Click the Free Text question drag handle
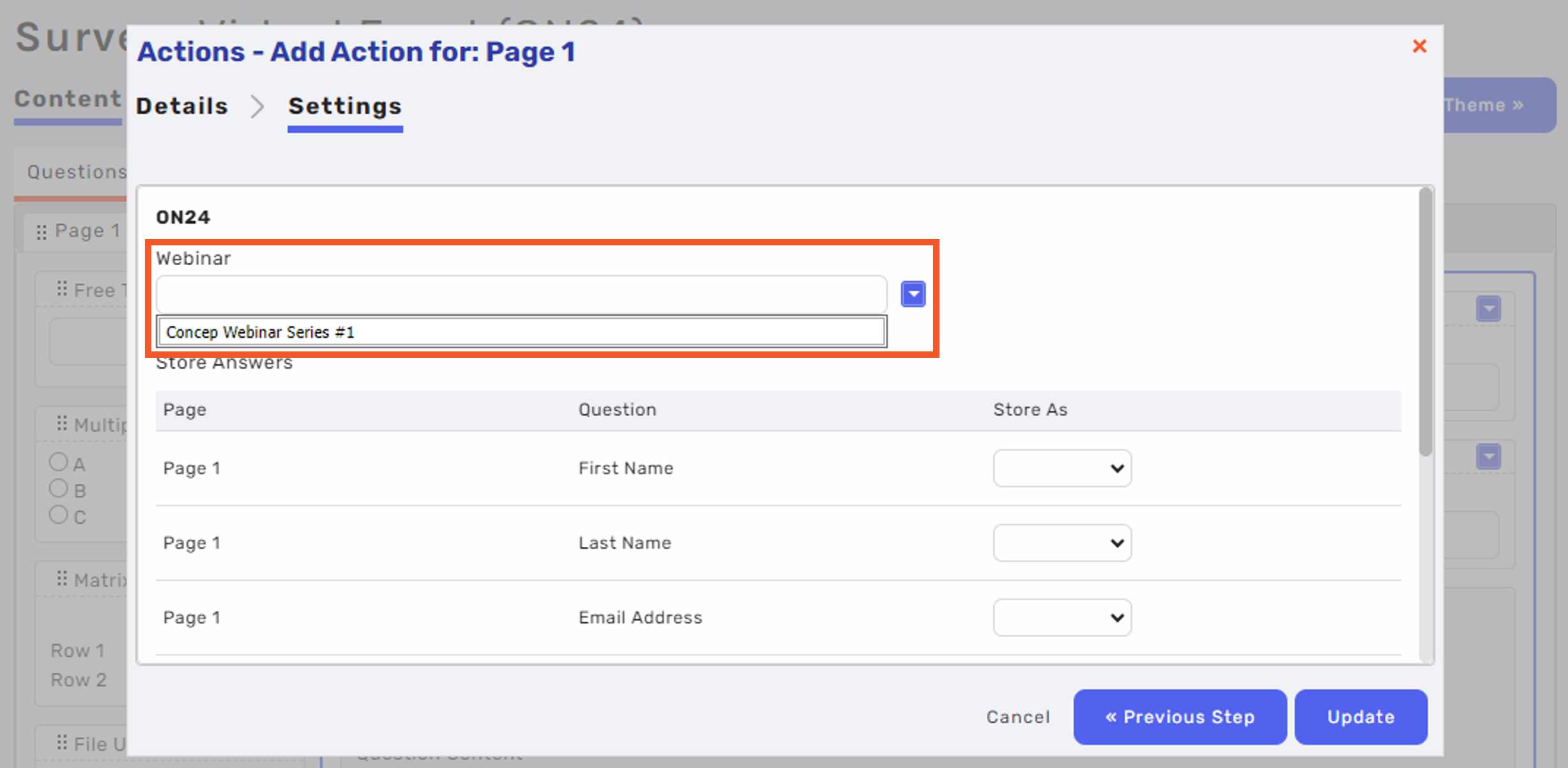 62,289
